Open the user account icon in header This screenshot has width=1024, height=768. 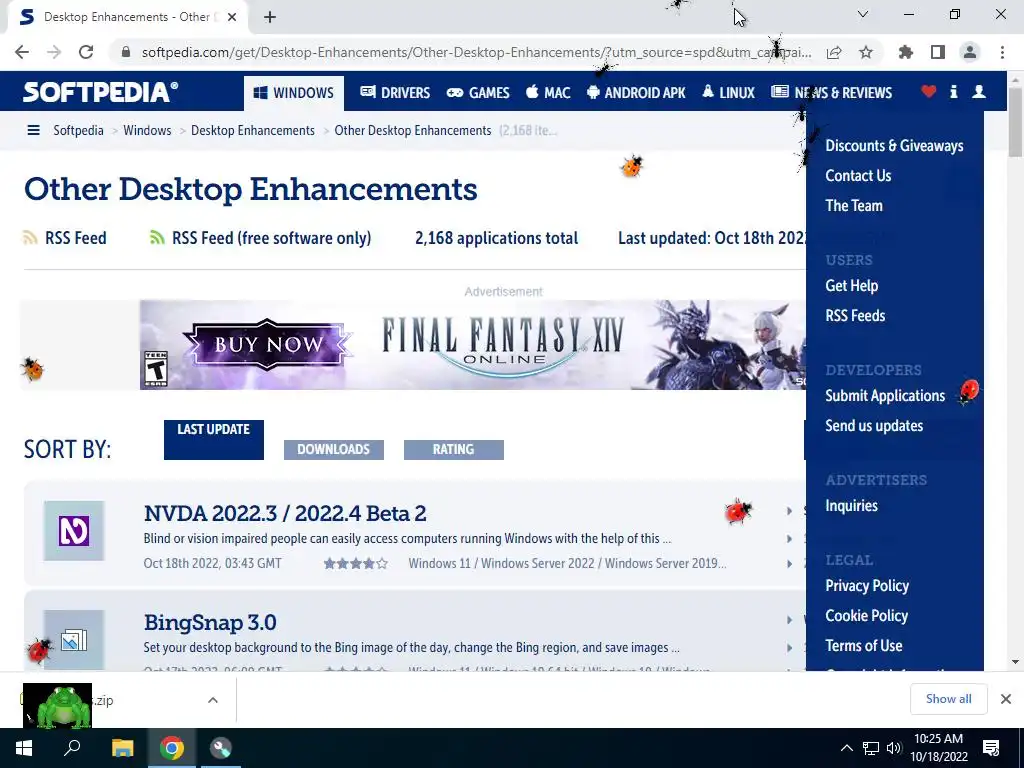point(979,92)
